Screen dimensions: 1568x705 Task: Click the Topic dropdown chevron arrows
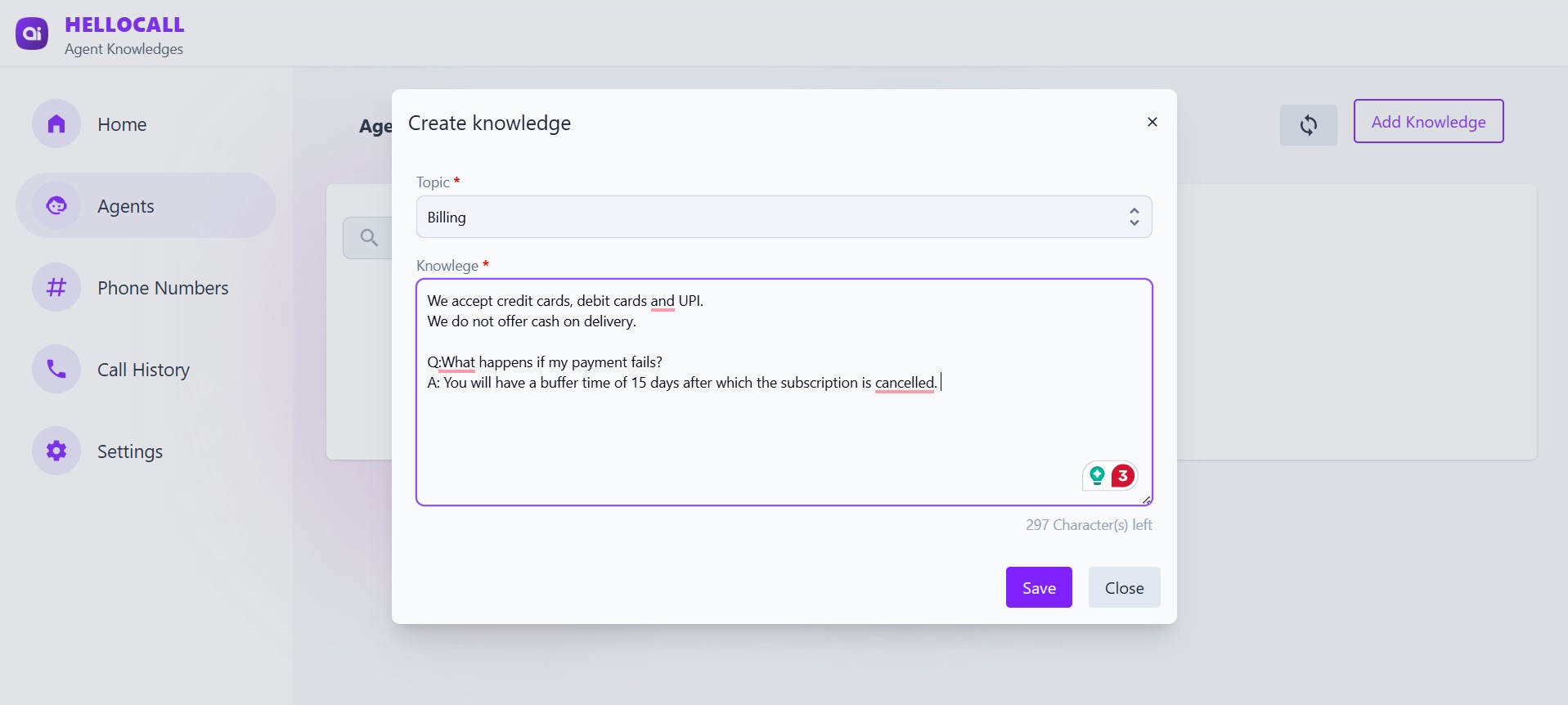(x=1134, y=216)
